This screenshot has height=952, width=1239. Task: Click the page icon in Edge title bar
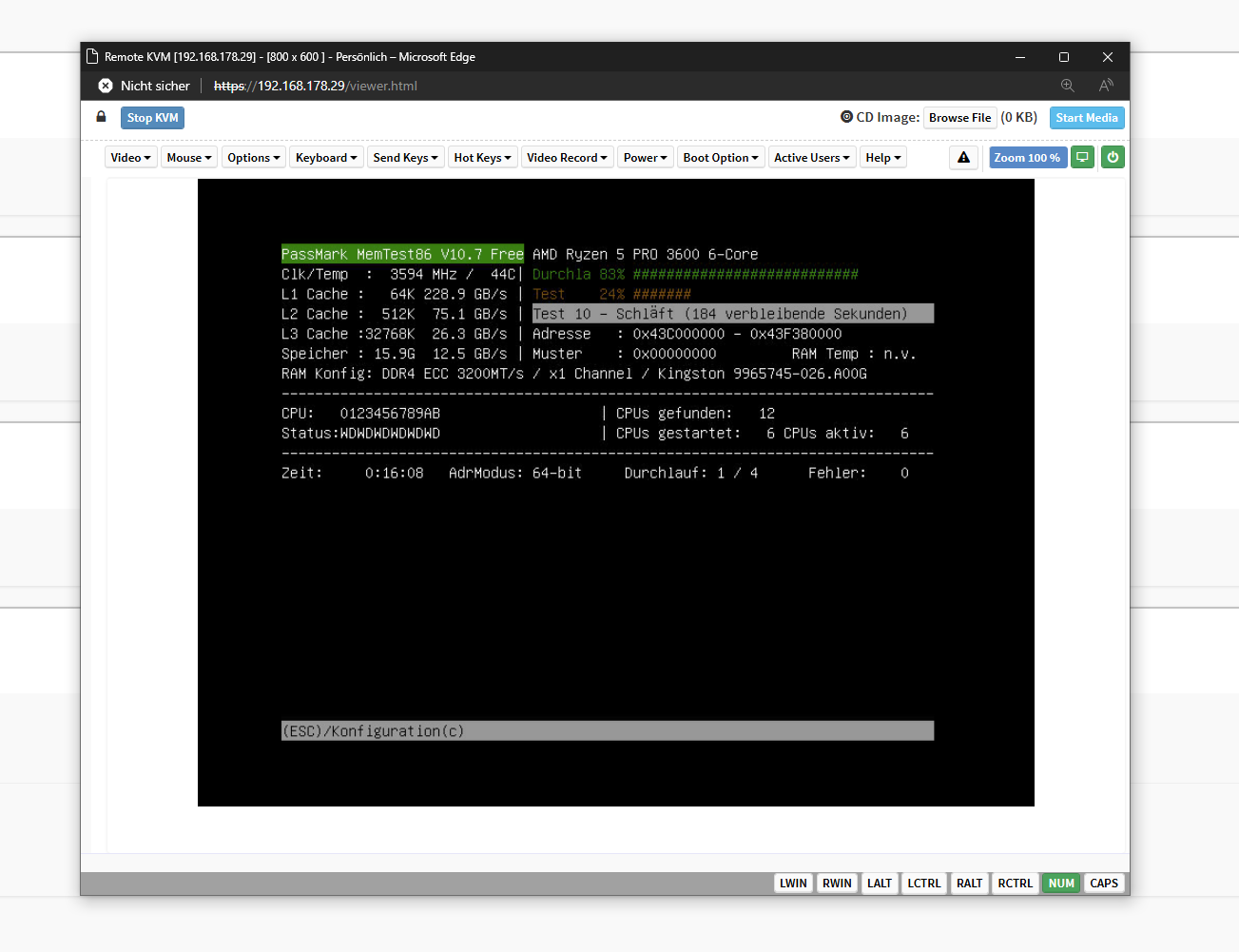[x=92, y=57]
